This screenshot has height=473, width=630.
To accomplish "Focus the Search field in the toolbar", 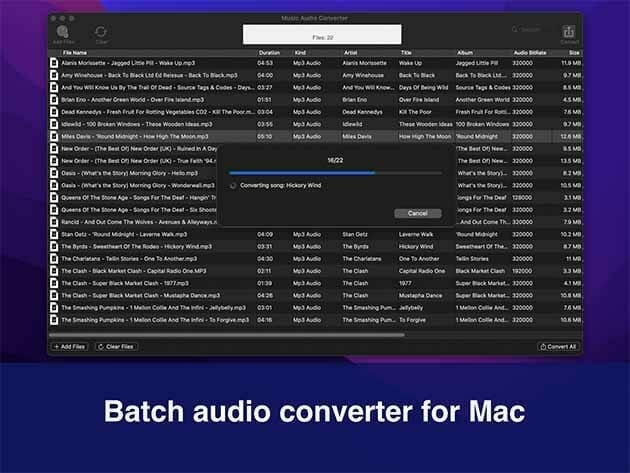I will (528, 30).
